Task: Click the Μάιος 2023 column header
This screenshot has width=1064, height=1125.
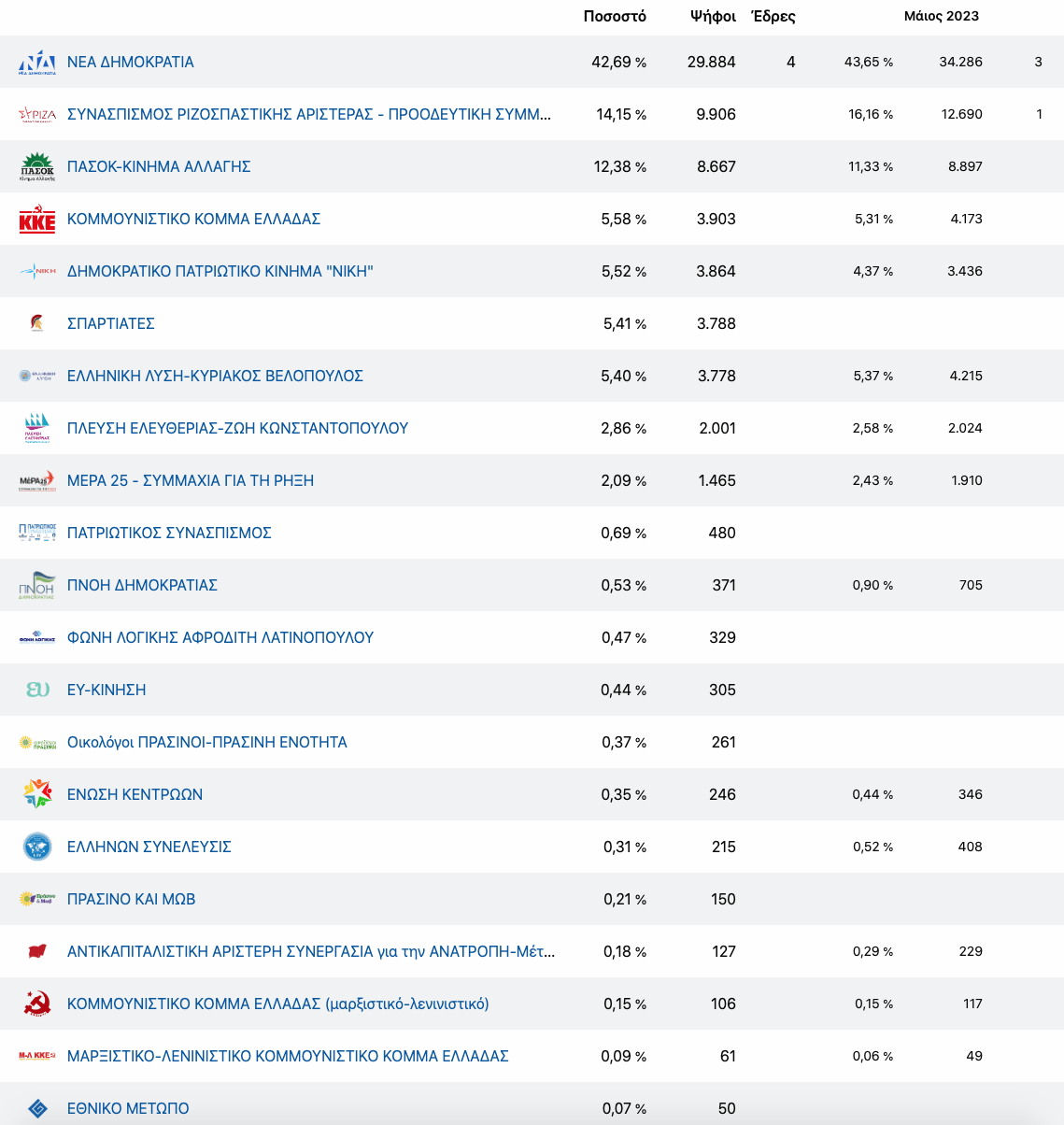Action: pos(942,16)
